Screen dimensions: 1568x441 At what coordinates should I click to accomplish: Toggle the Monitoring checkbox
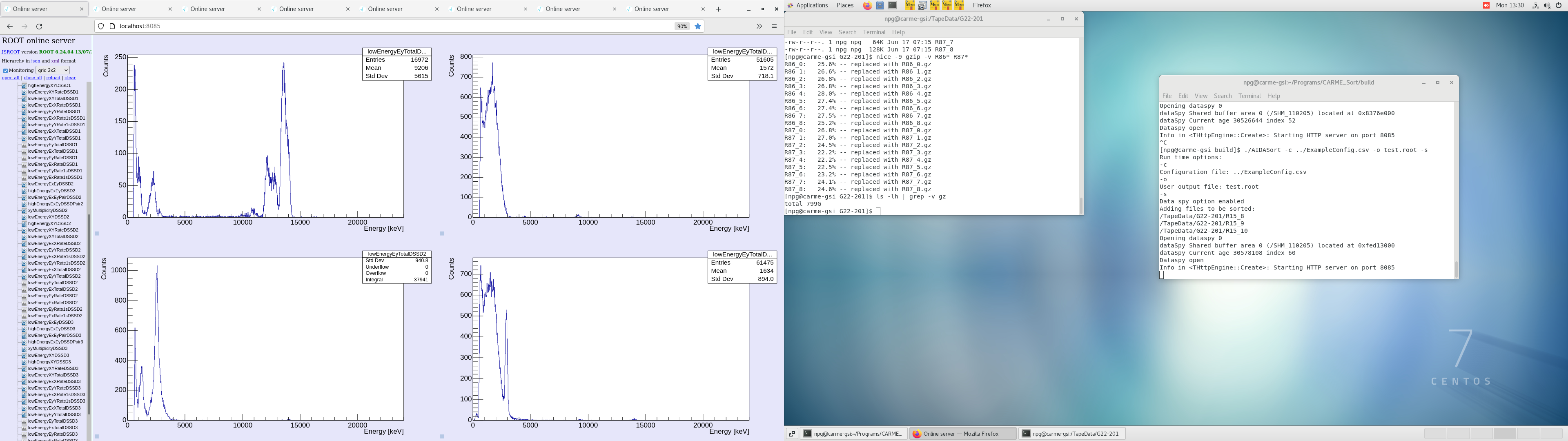click(x=5, y=71)
